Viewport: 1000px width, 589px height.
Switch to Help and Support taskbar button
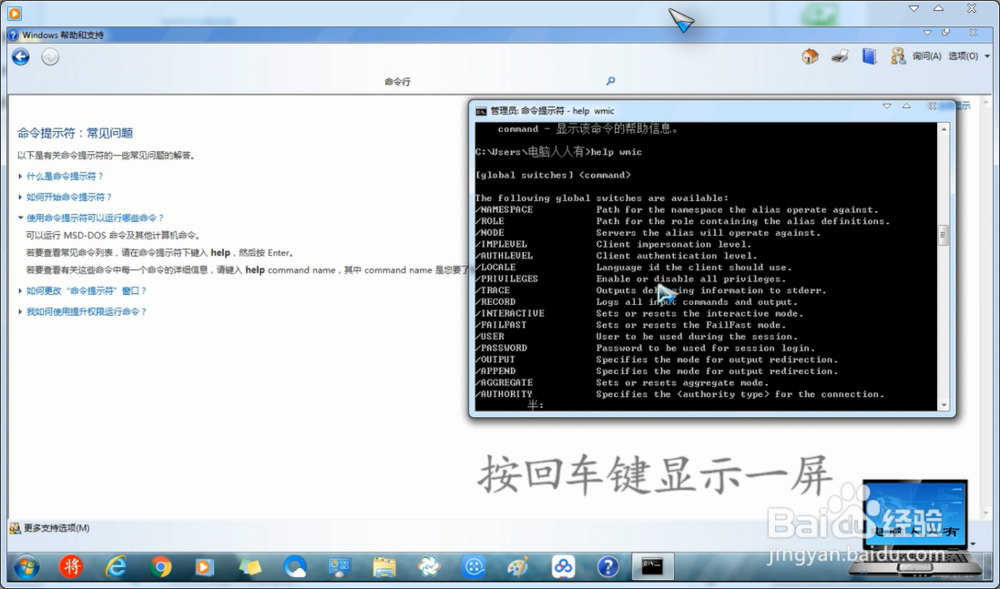pos(608,566)
